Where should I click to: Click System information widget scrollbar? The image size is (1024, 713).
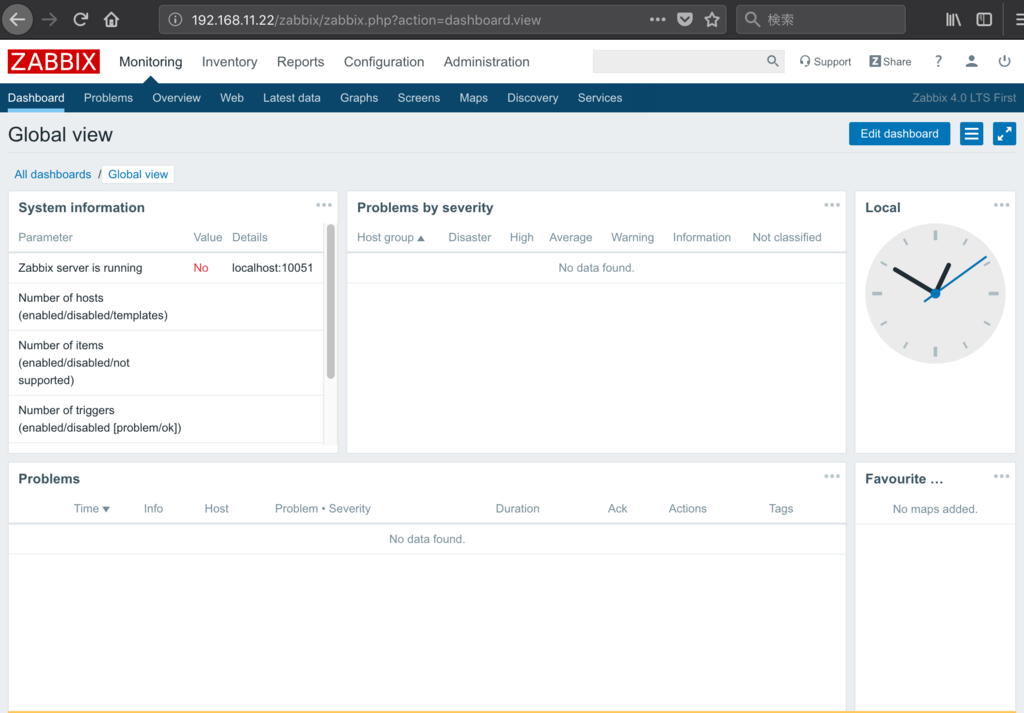point(331,302)
